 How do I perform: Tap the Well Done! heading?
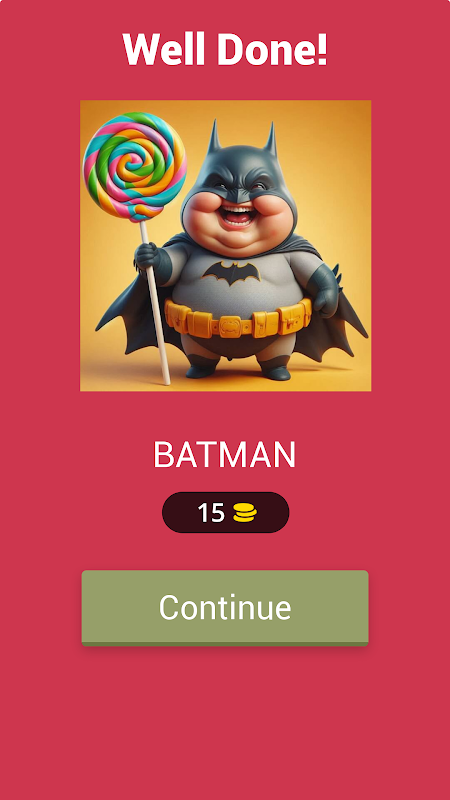pyautogui.click(x=225, y=49)
